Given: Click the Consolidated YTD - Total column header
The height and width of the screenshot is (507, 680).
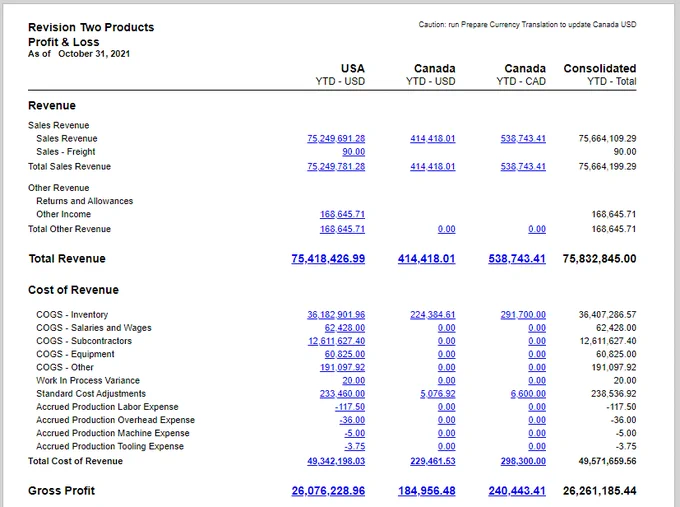Looking at the screenshot, I should click(x=600, y=75).
